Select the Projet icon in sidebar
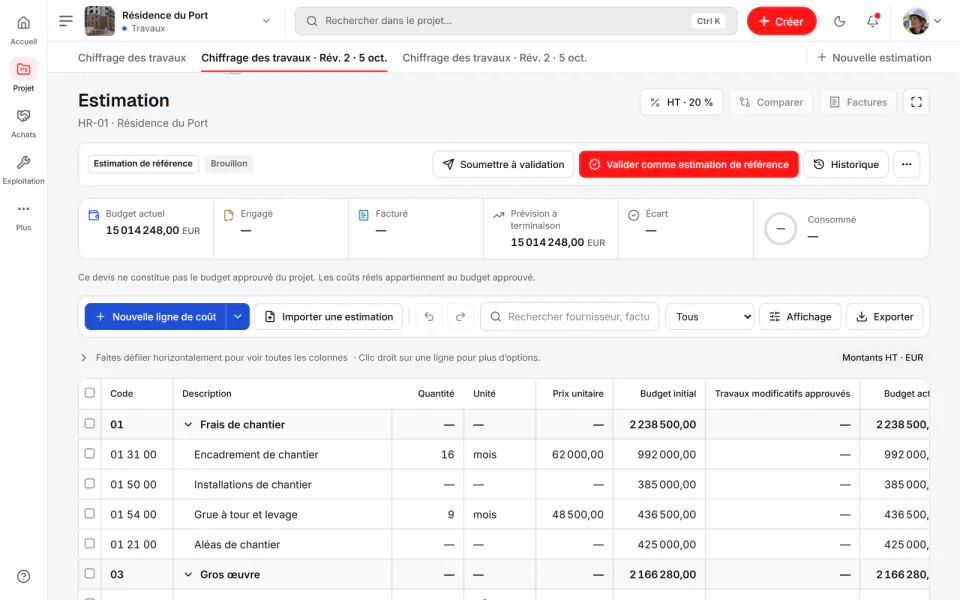Screen dimensions: 960x600 tap(23, 69)
